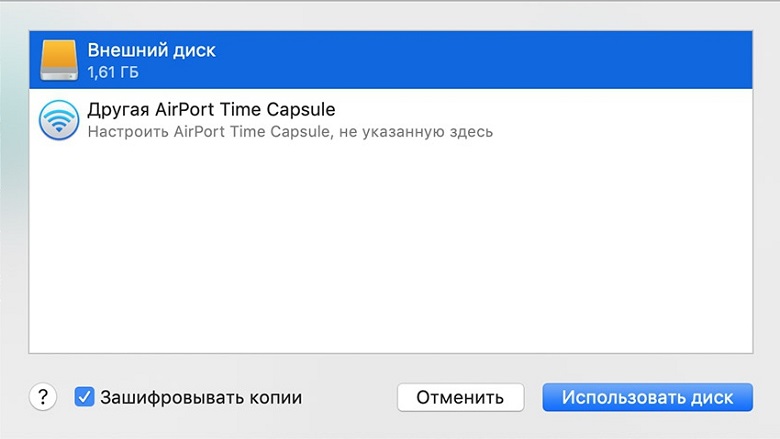Confirm with the Использовать диск button
This screenshot has height=439, width=780.
point(647,397)
